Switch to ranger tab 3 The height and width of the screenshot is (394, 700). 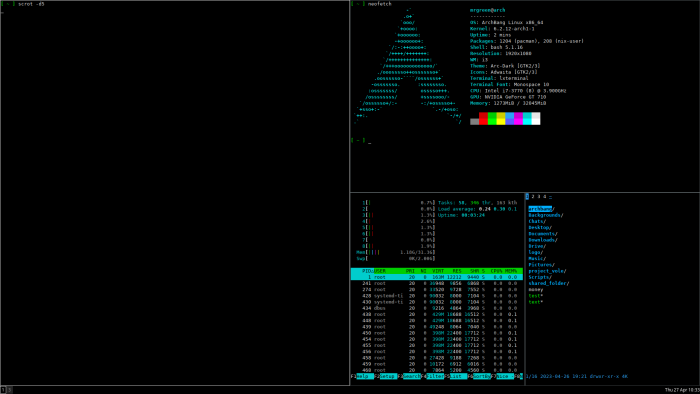coord(538,196)
